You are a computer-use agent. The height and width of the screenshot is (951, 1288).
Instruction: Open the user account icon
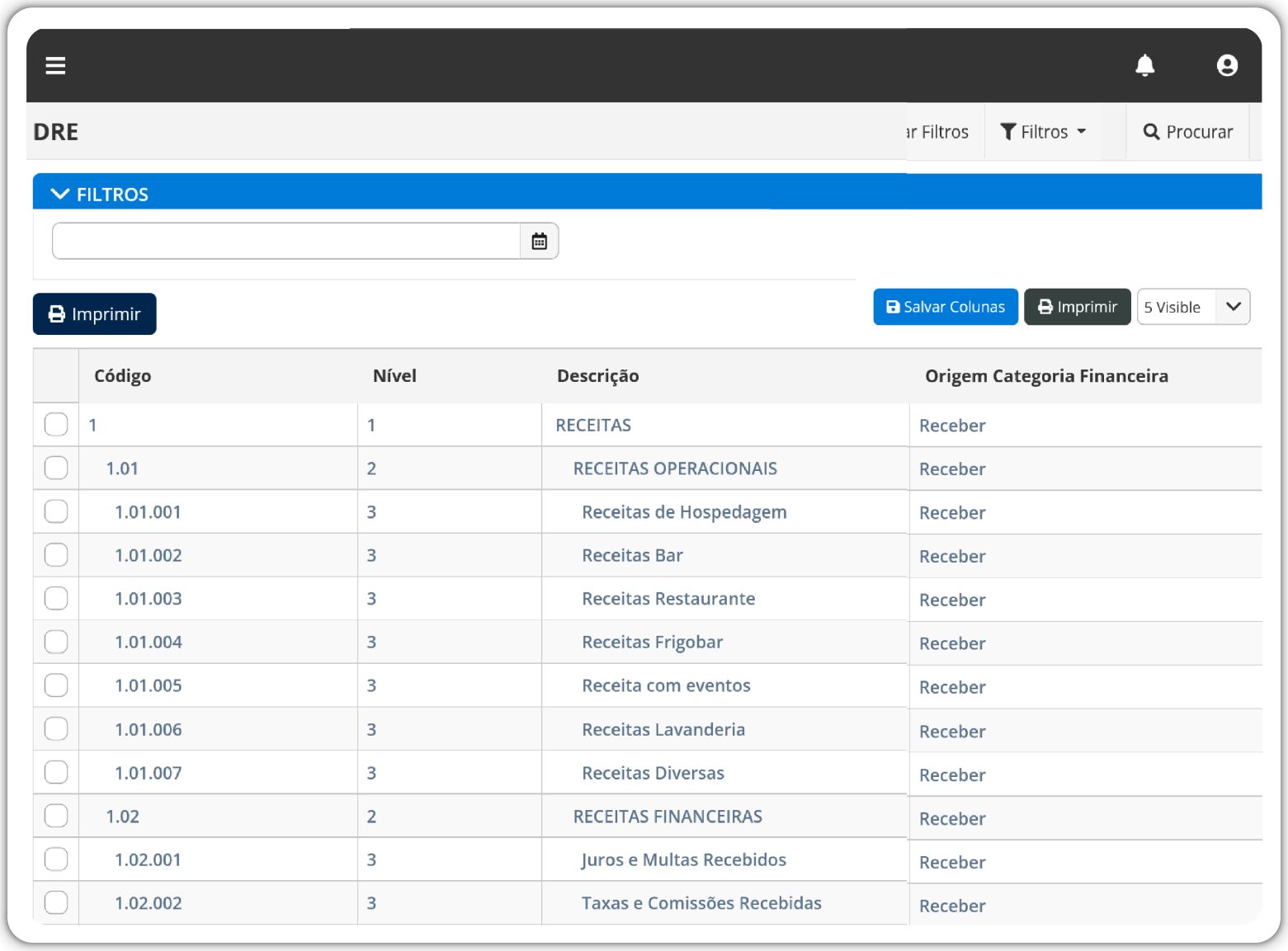(x=1227, y=65)
